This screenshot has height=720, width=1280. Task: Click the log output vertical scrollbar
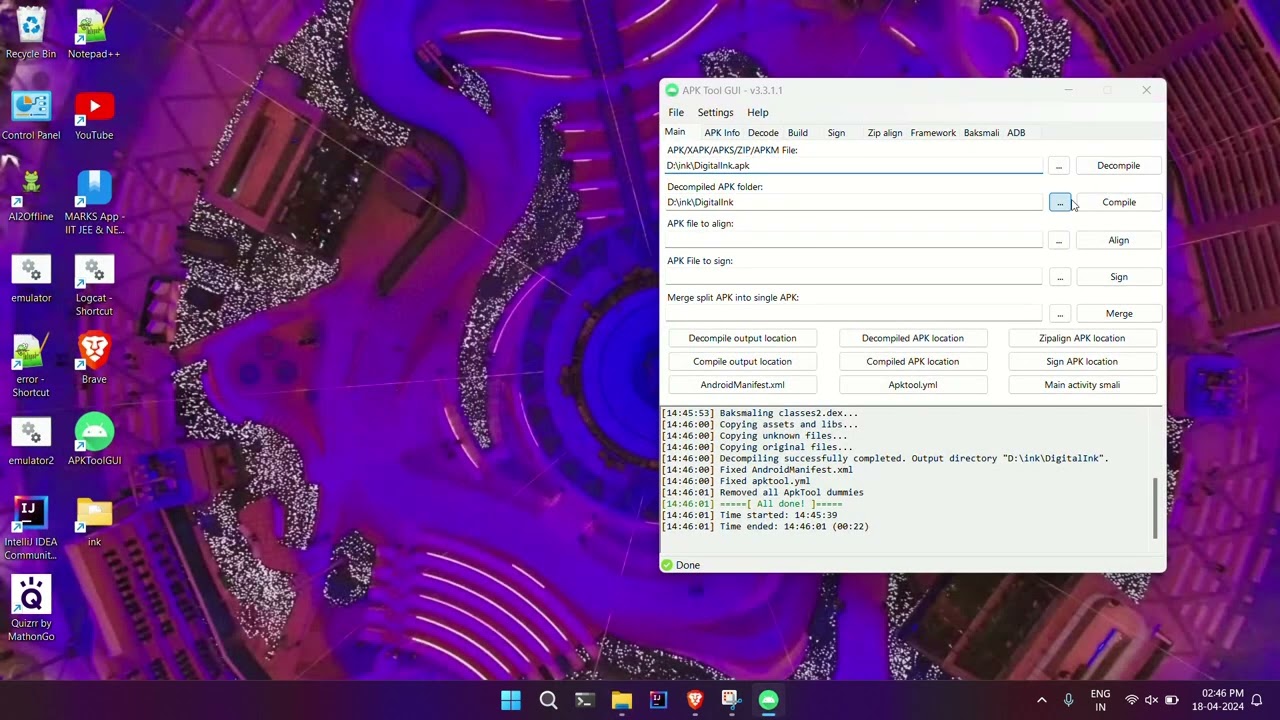(1155, 507)
